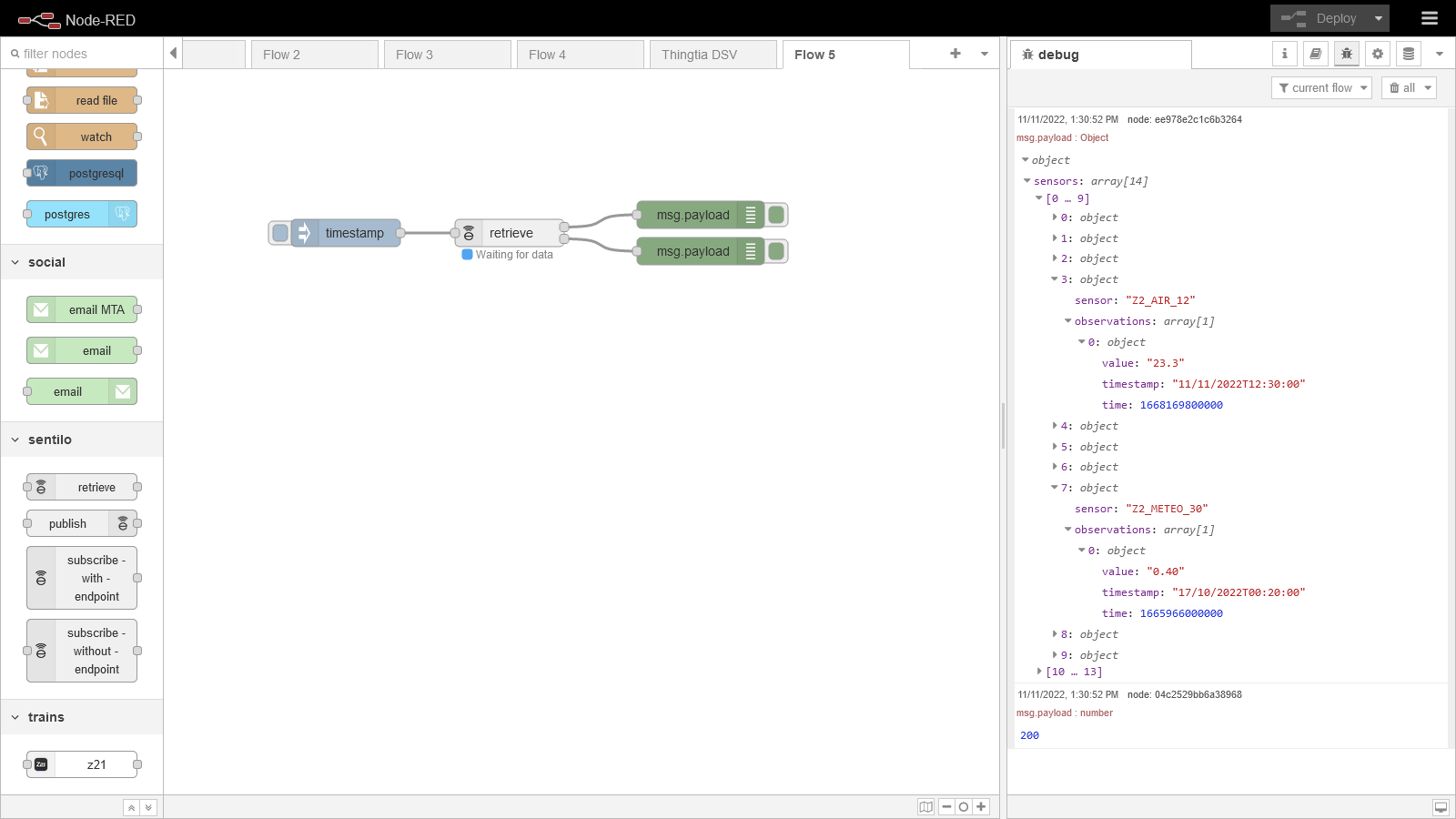Expand sensor item 0 object

coord(1055,217)
